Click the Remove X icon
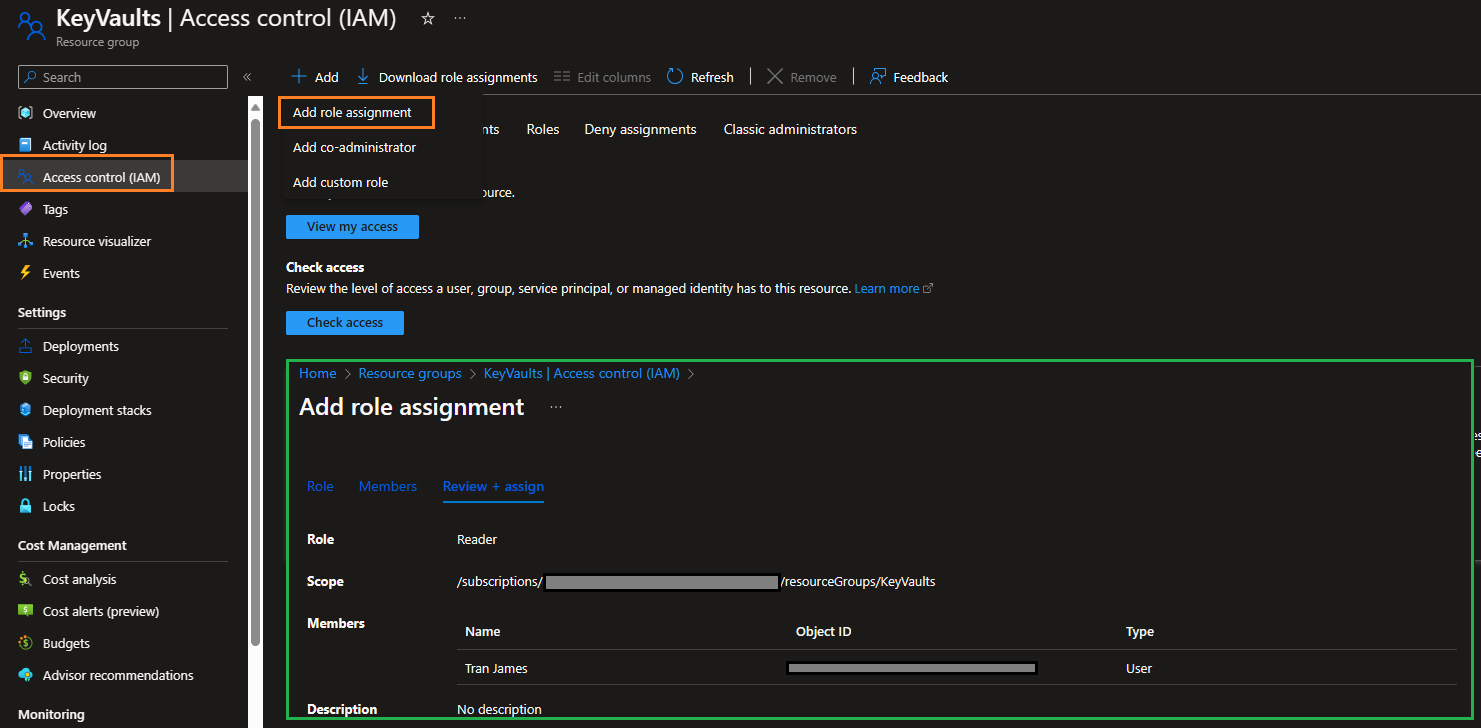 775,77
